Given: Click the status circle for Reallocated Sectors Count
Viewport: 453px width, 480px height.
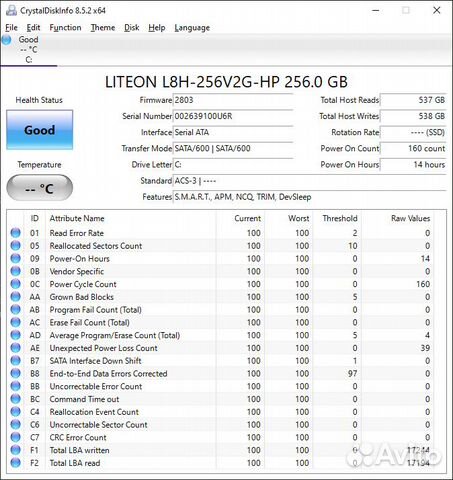Looking at the screenshot, I should pyautogui.click(x=15, y=245).
